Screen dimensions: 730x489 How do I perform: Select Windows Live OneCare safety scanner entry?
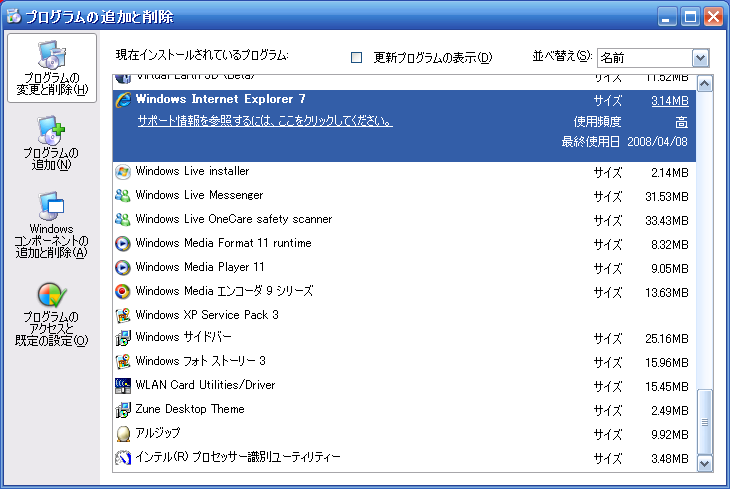point(404,220)
